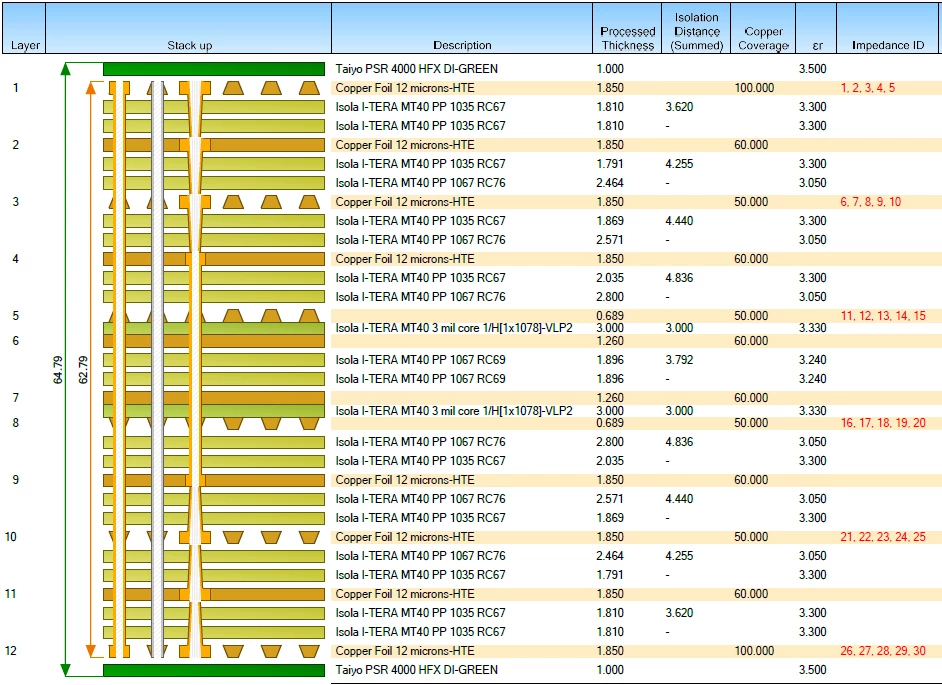Select layer 1 Copper Foil 12 microns-HTE row

pyautogui.click(x=637, y=88)
